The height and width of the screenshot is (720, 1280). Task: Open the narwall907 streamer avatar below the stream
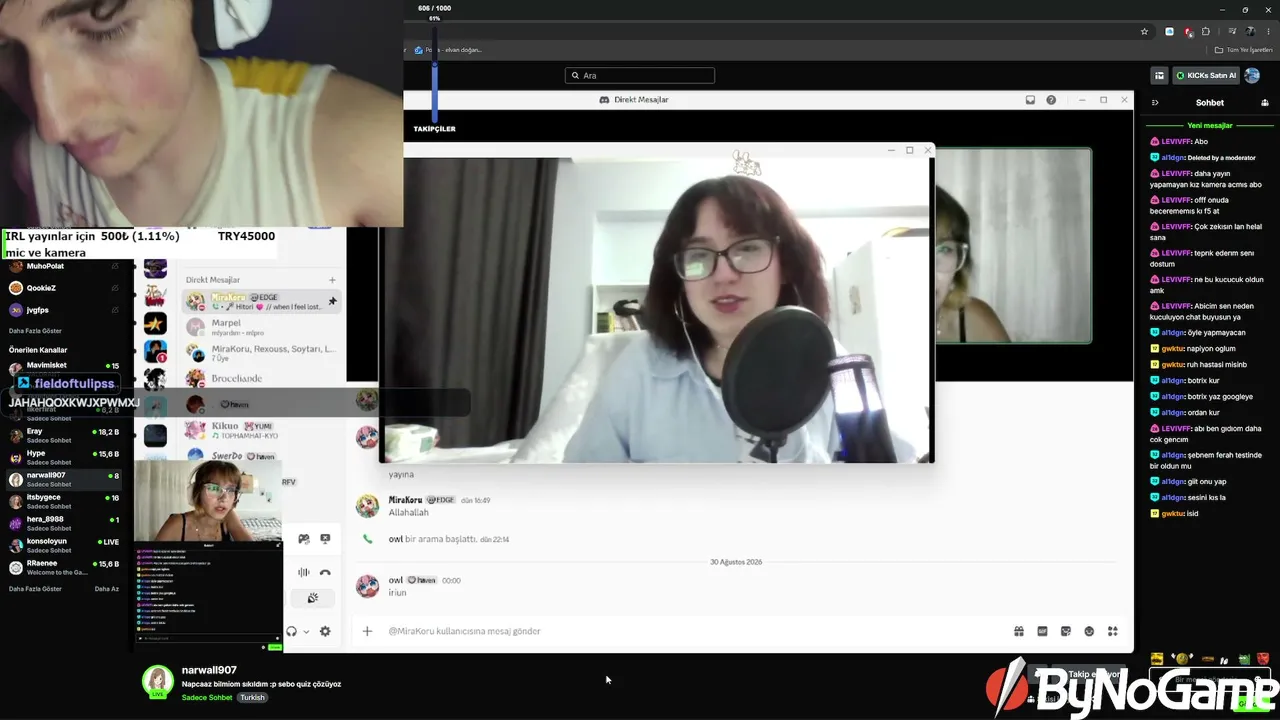pos(157,681)
